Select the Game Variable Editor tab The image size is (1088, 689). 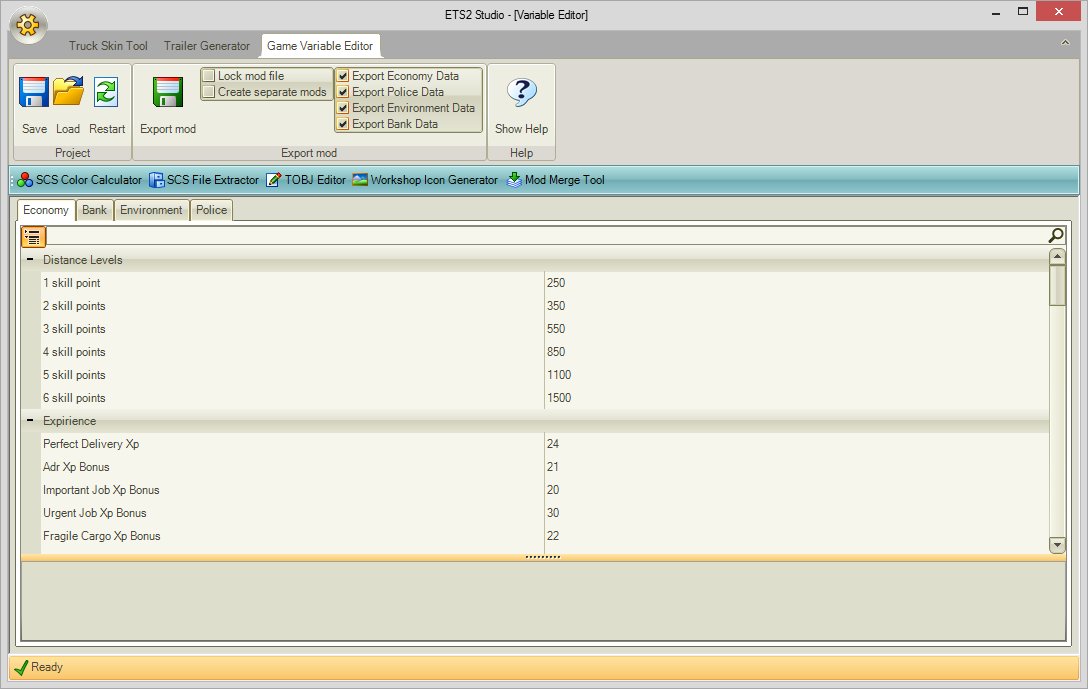click(x=320, y=46)
